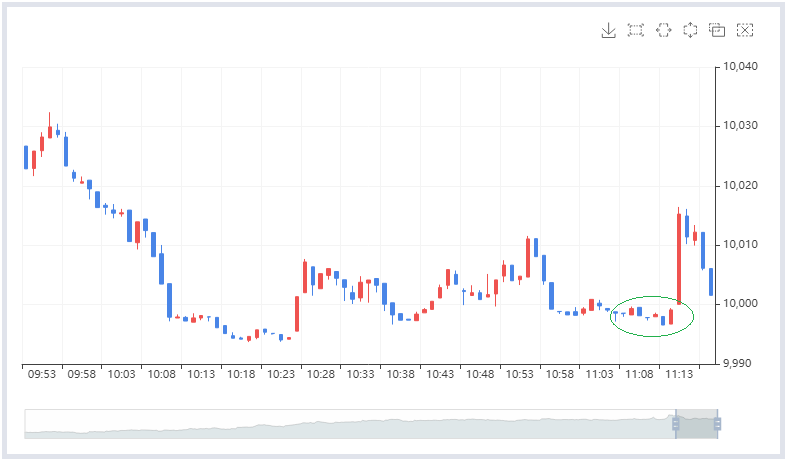Viewport: 789px width, 461px height.
Task: Select the 10:48 time label
Action: pos(480,374)
